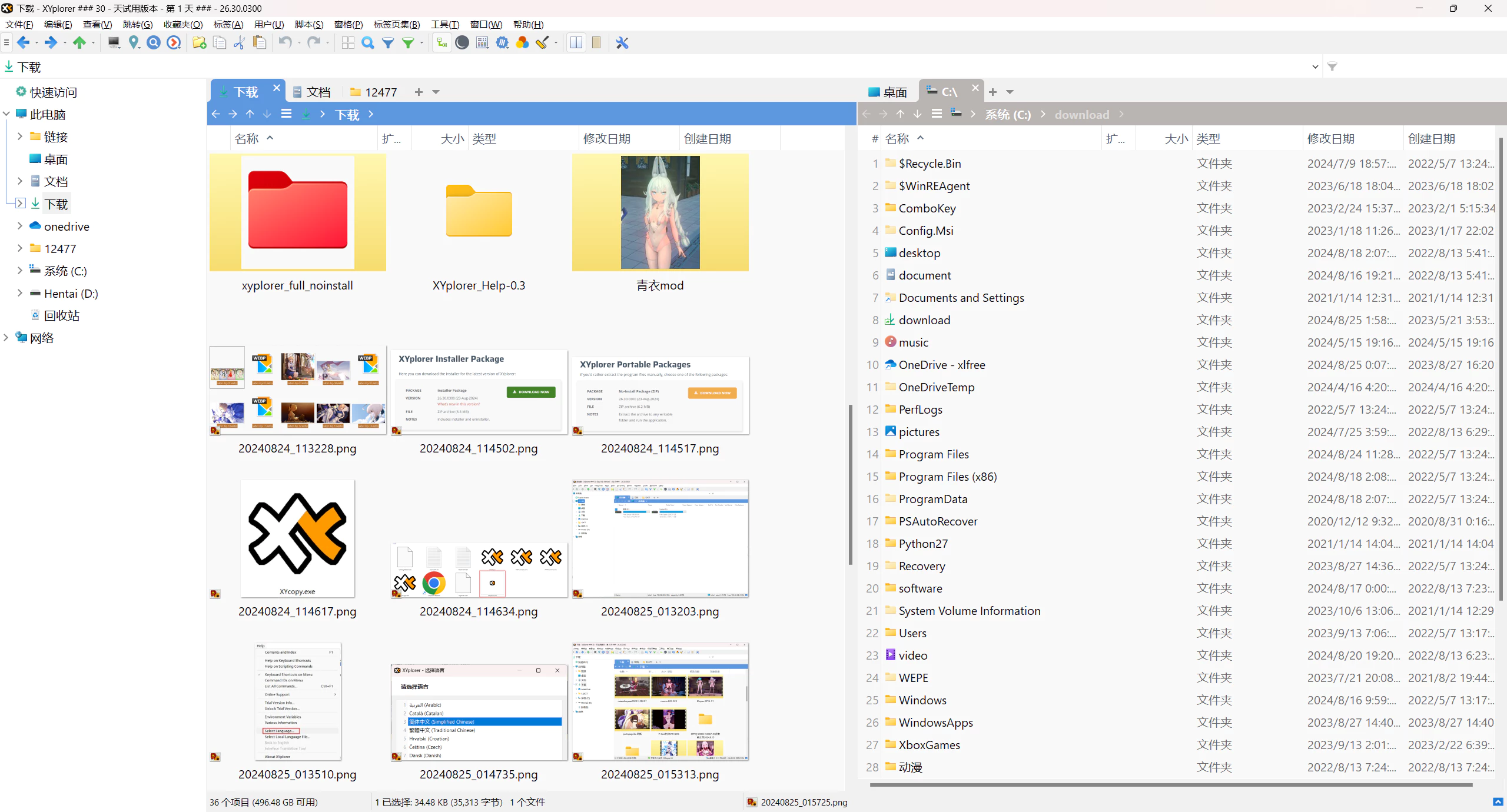Open Configuration wrench-and-screwdriver icon
The width and height of the screenshot is (1507, 812).
click(x=622, y=42)
